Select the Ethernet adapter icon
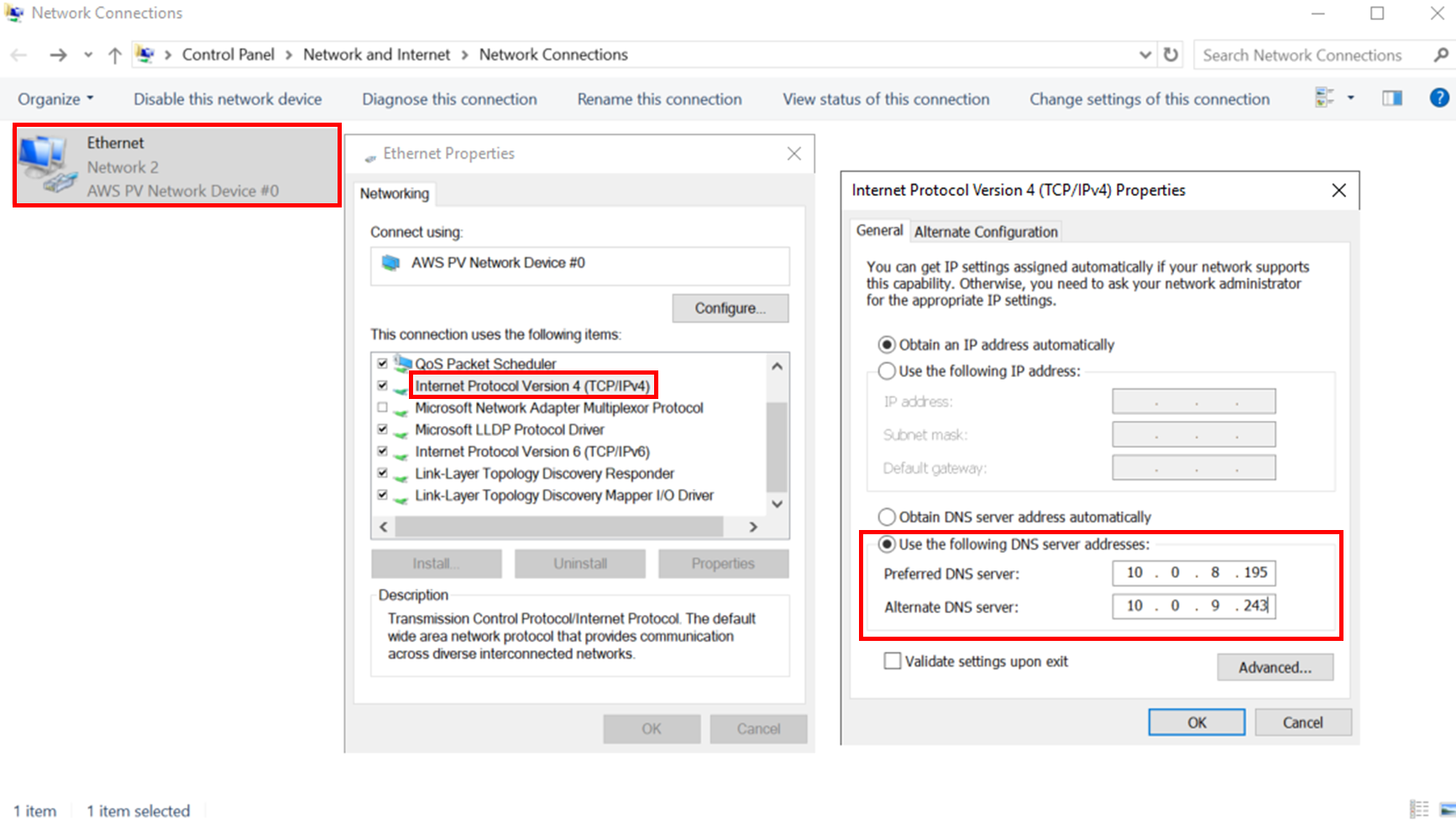Image resolution: width=1456 pixels, height=824 pixels. coord(48,165)
